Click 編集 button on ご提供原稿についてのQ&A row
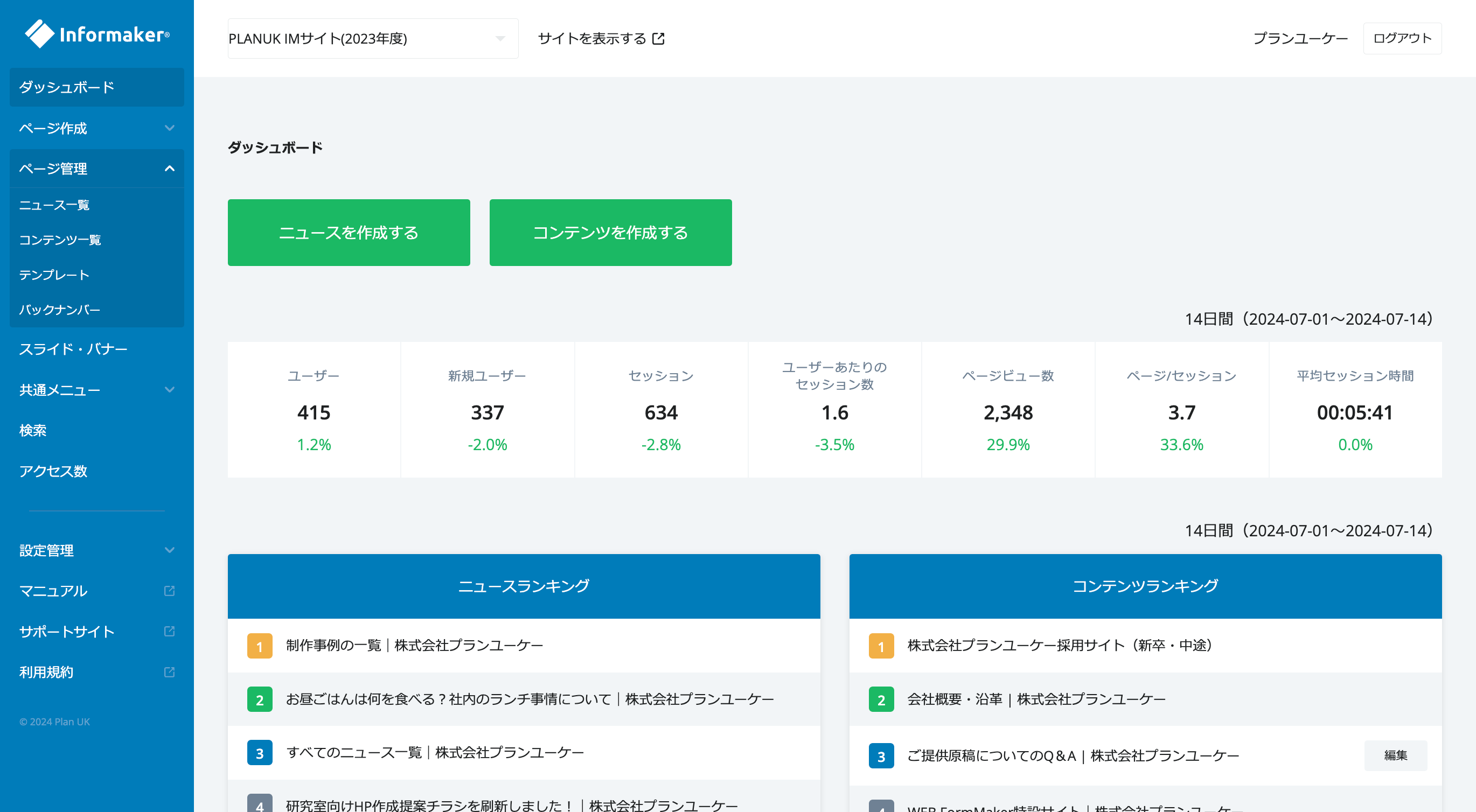Viewport: 1476px width, 812px height. click(x=1396, y=755)
